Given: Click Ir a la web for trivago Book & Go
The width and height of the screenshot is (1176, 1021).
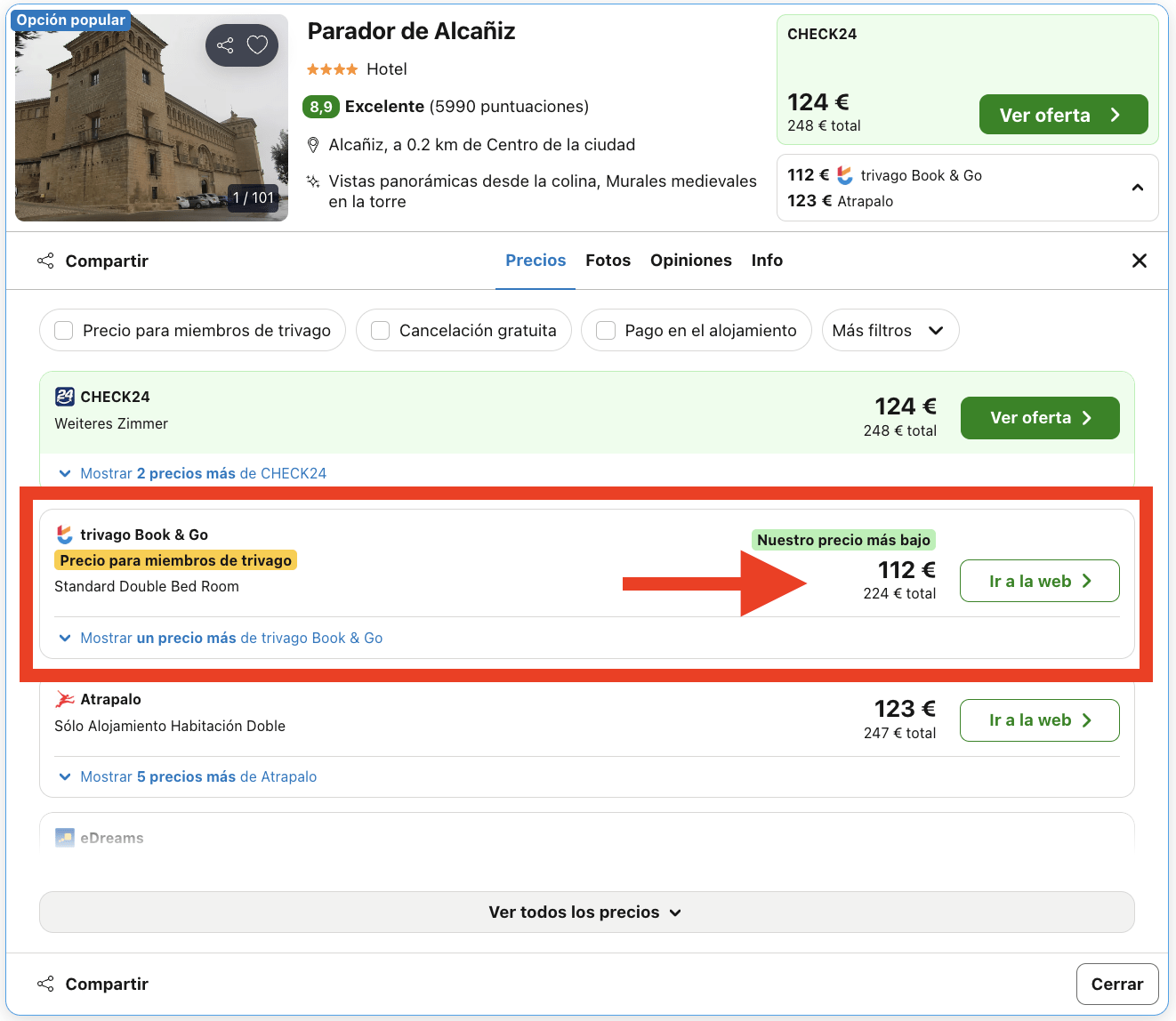Looking at the screenshot, I should pyautogui.click(x=1039, y=581).
